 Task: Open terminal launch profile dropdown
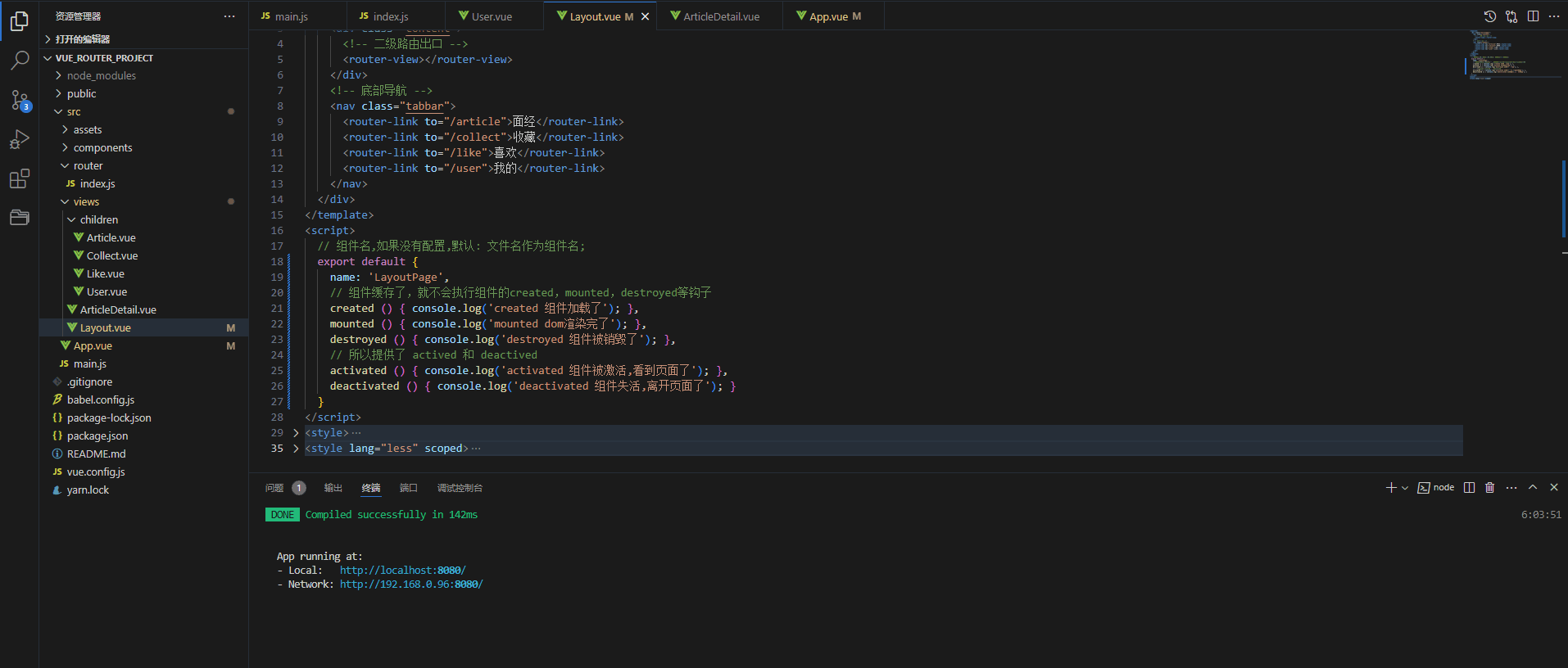click(1405, 488)
